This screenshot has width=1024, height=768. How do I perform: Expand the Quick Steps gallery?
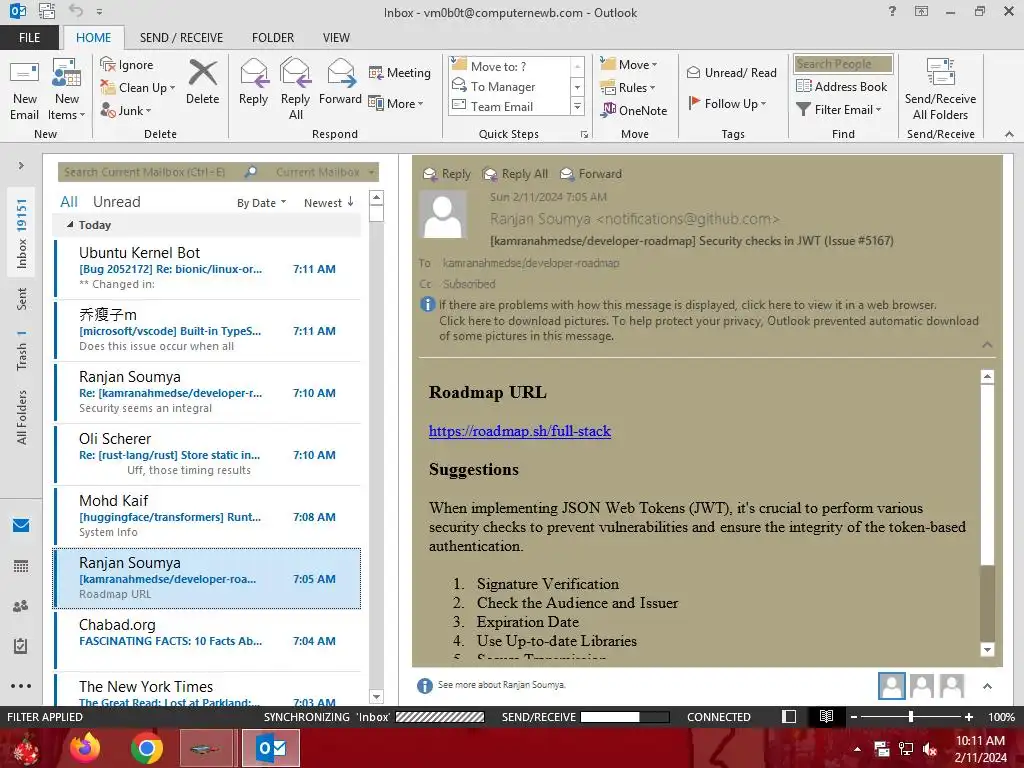[577, 106]
